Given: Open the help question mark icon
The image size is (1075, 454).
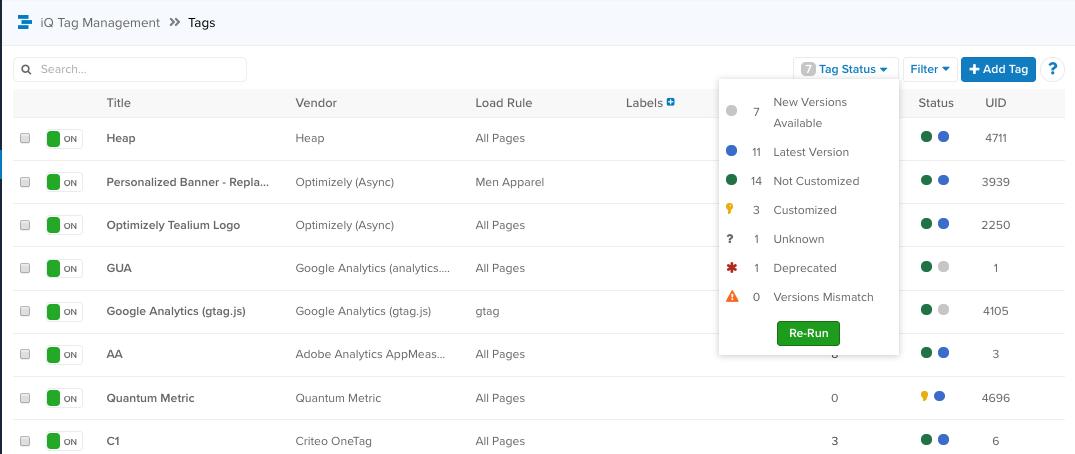Looking at the screenshot, I should point(1052,69).
